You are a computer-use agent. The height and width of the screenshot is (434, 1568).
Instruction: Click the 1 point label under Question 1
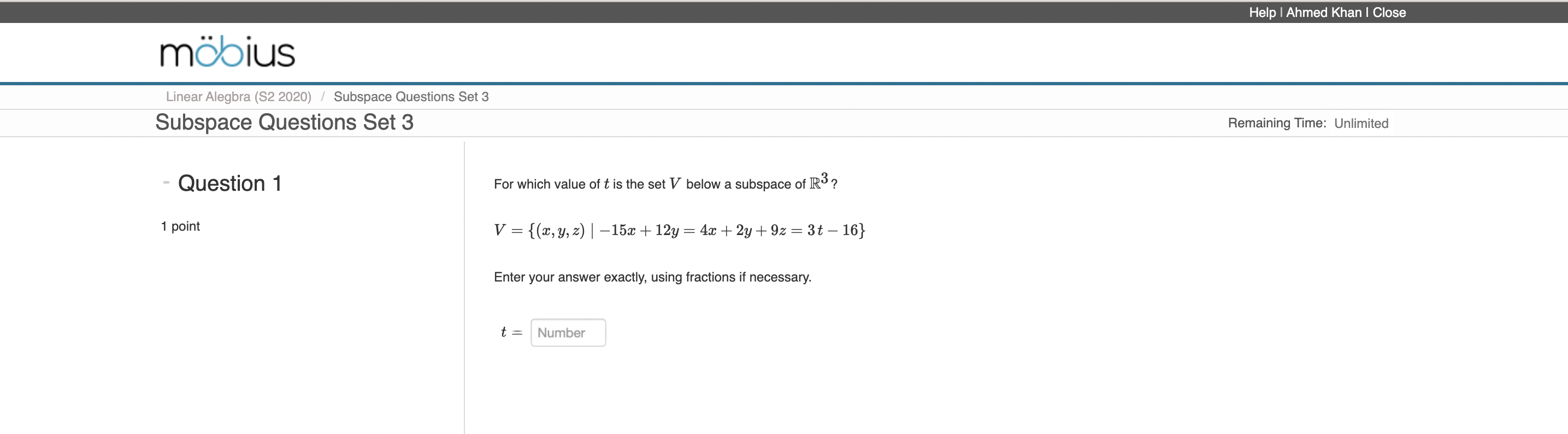coord(180,226)
